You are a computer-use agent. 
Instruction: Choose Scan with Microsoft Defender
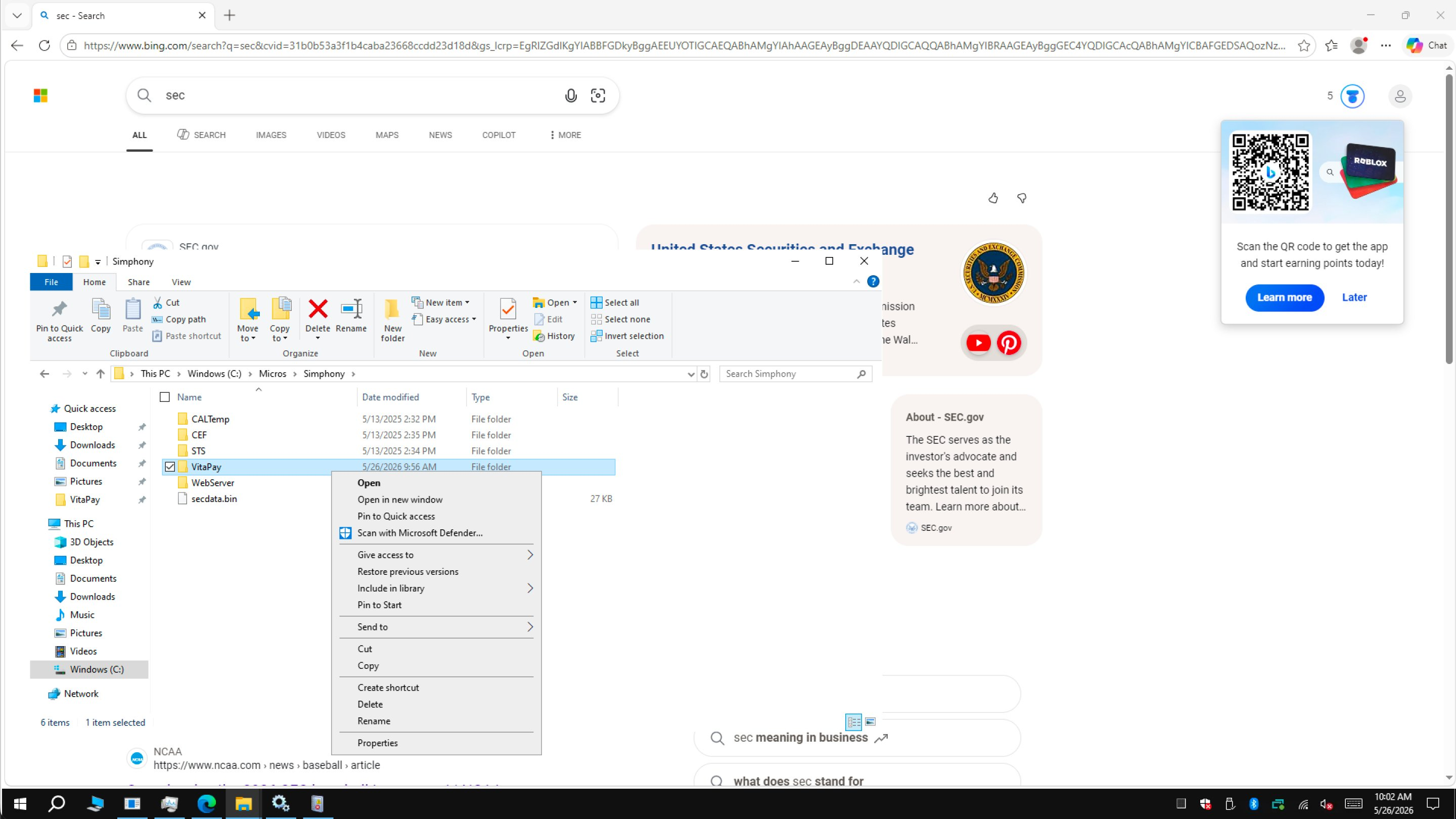[x=436, y=533]
